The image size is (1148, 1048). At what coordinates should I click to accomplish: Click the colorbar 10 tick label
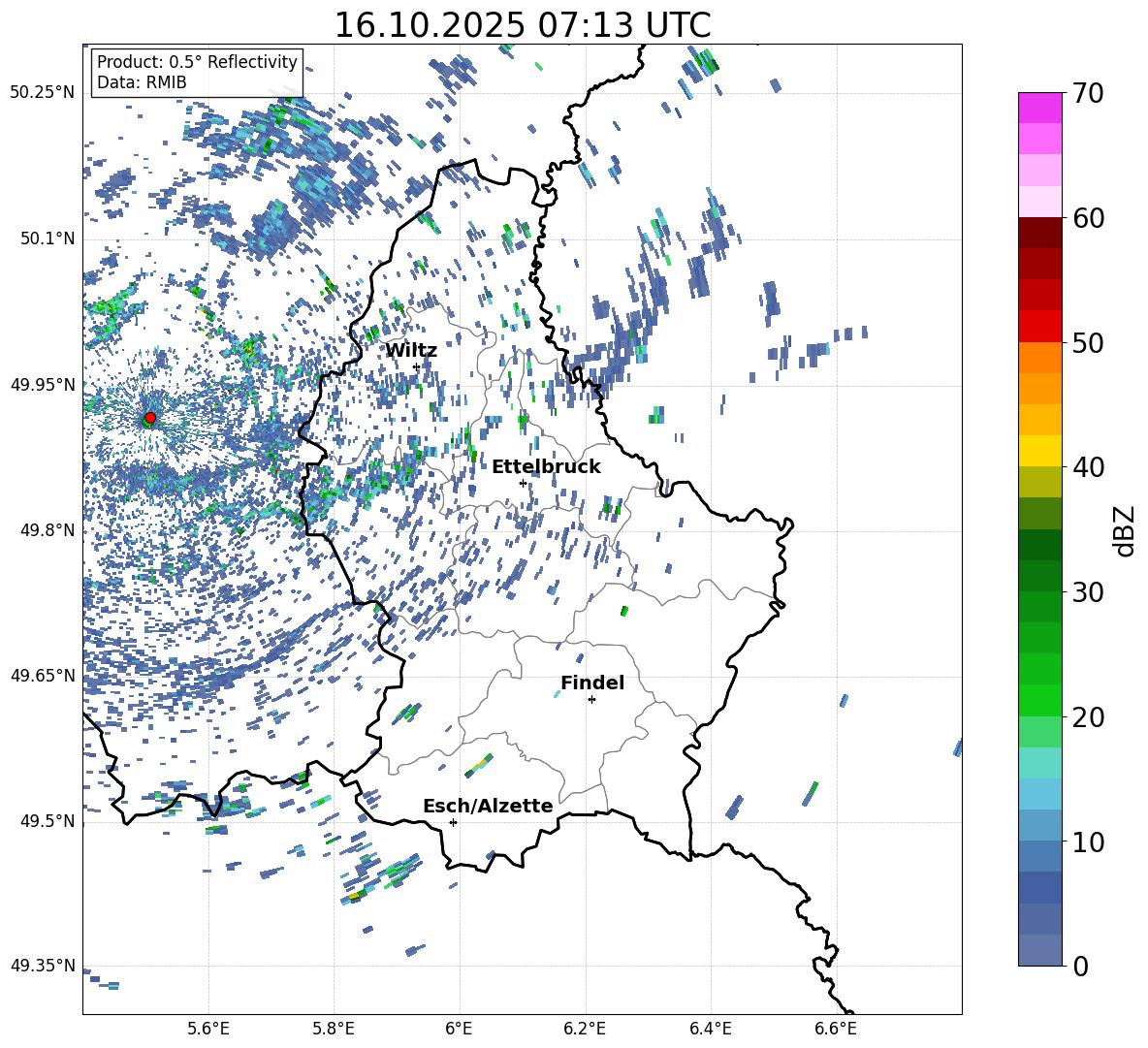[1087, 842]
